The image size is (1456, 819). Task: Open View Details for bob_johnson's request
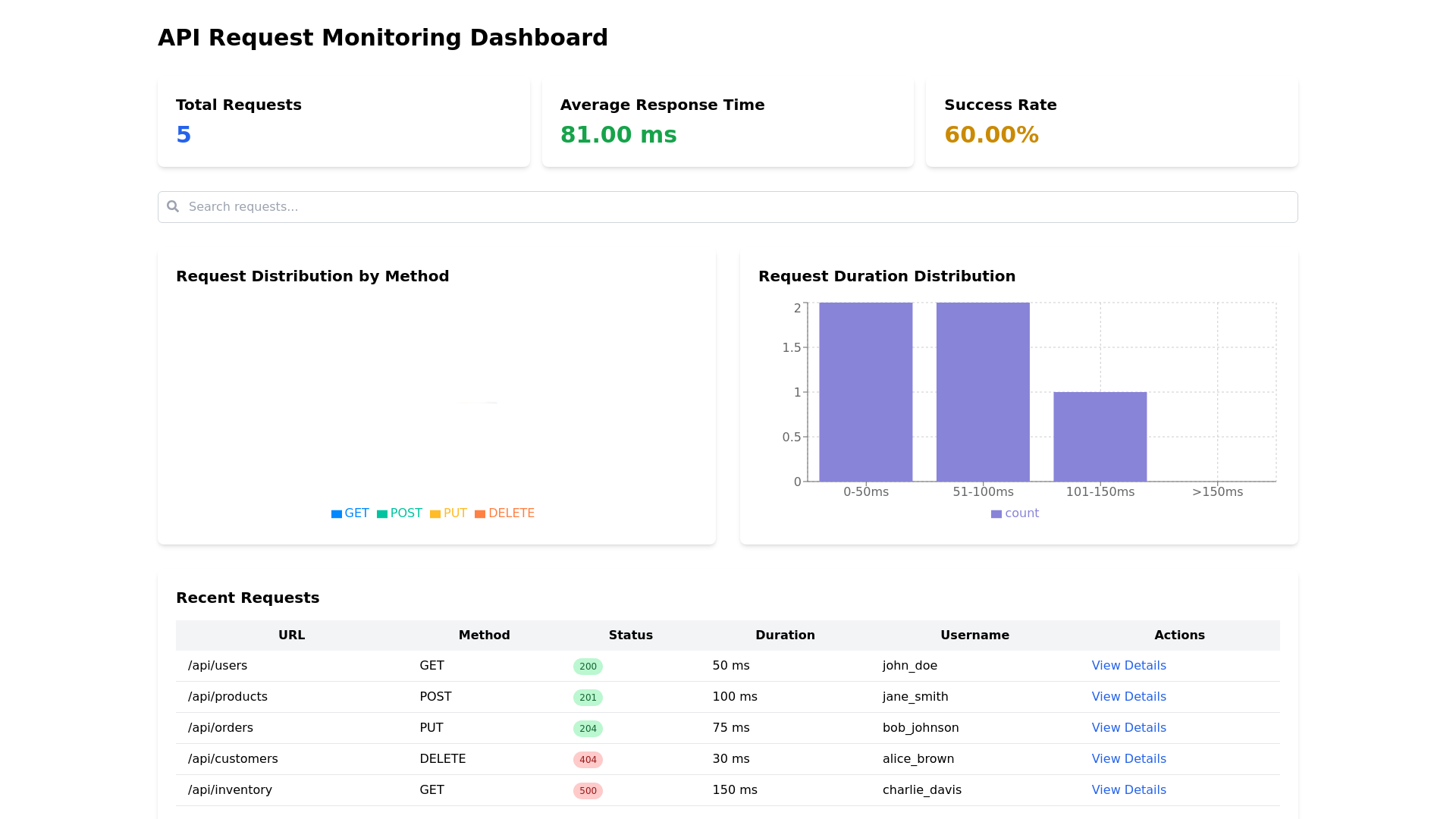click(x=1128, y=728)
